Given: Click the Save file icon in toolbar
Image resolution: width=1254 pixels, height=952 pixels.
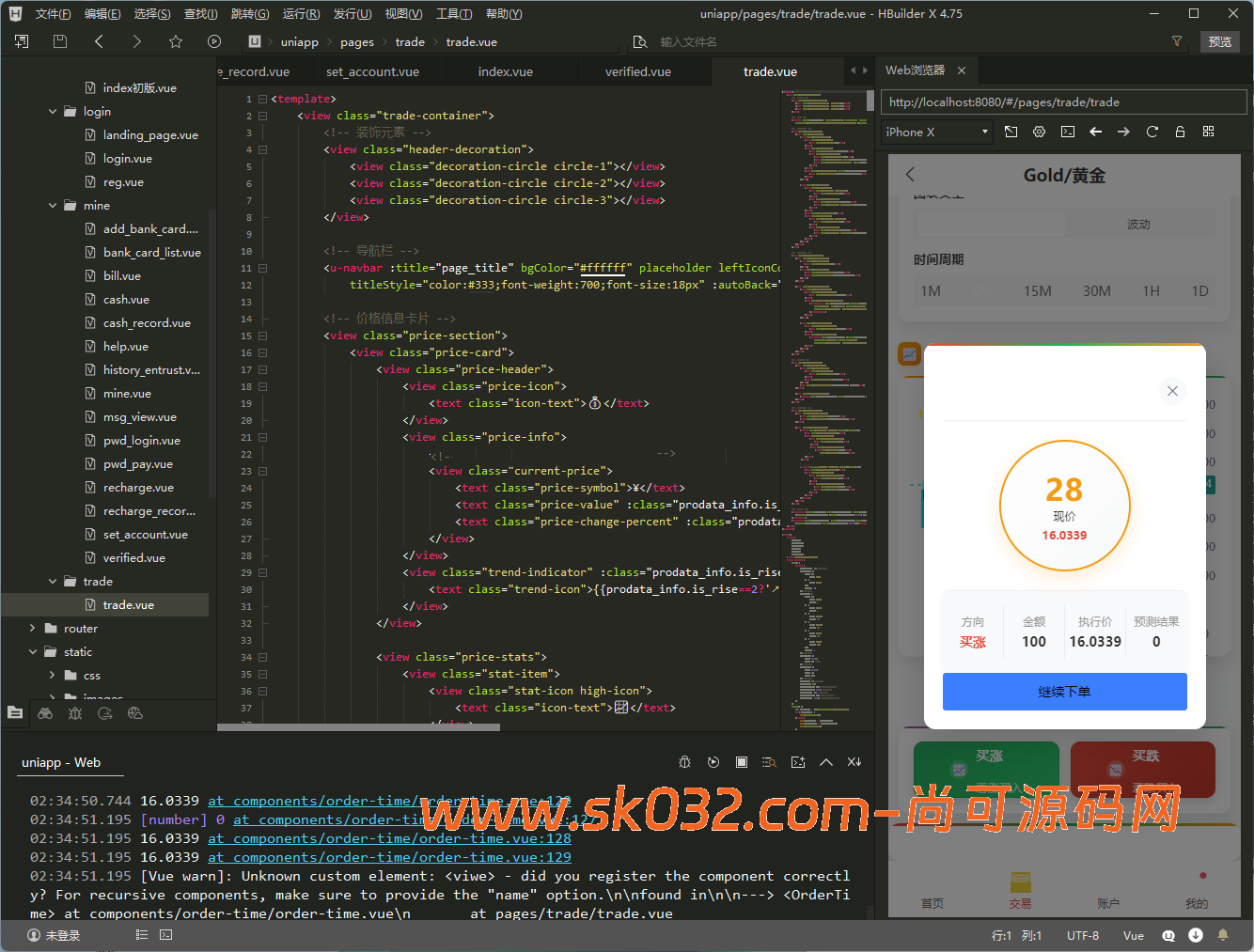Looking at the screenshot, I should coord(60,41).
